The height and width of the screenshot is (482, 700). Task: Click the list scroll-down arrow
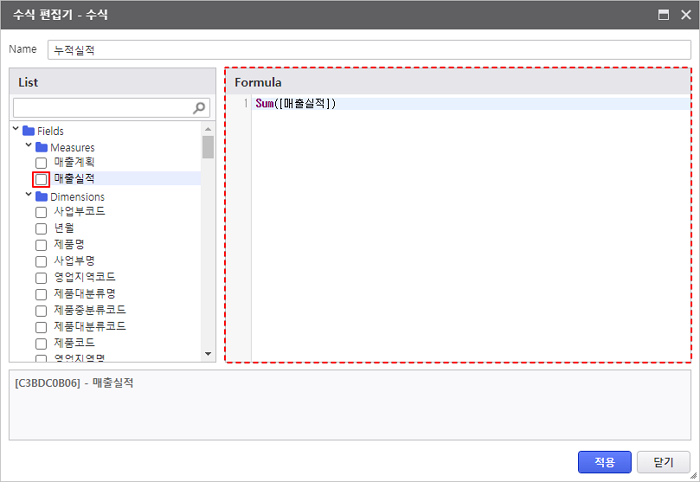click(x=208, y=353)
